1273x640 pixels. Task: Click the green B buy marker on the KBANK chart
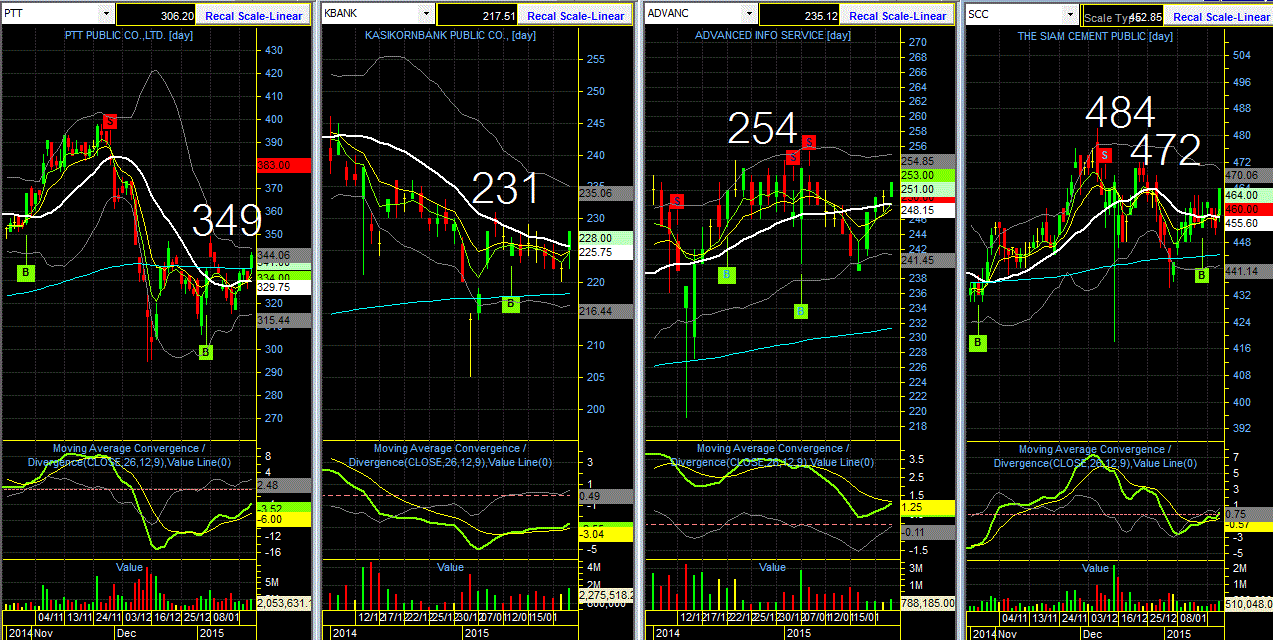511,304
